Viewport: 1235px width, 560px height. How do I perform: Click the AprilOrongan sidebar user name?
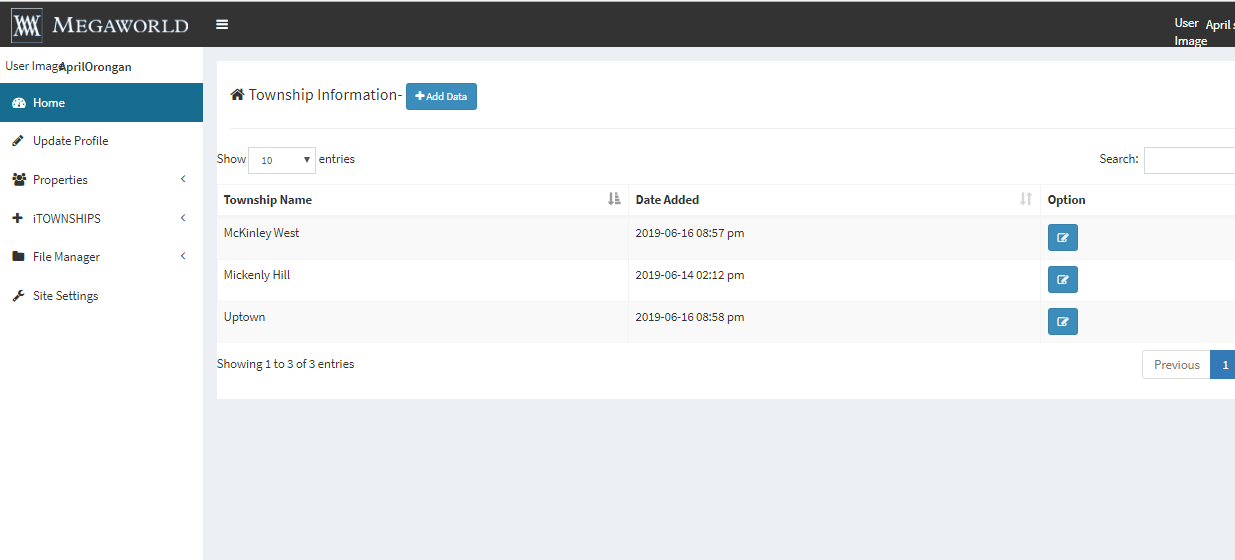[95, 67]
